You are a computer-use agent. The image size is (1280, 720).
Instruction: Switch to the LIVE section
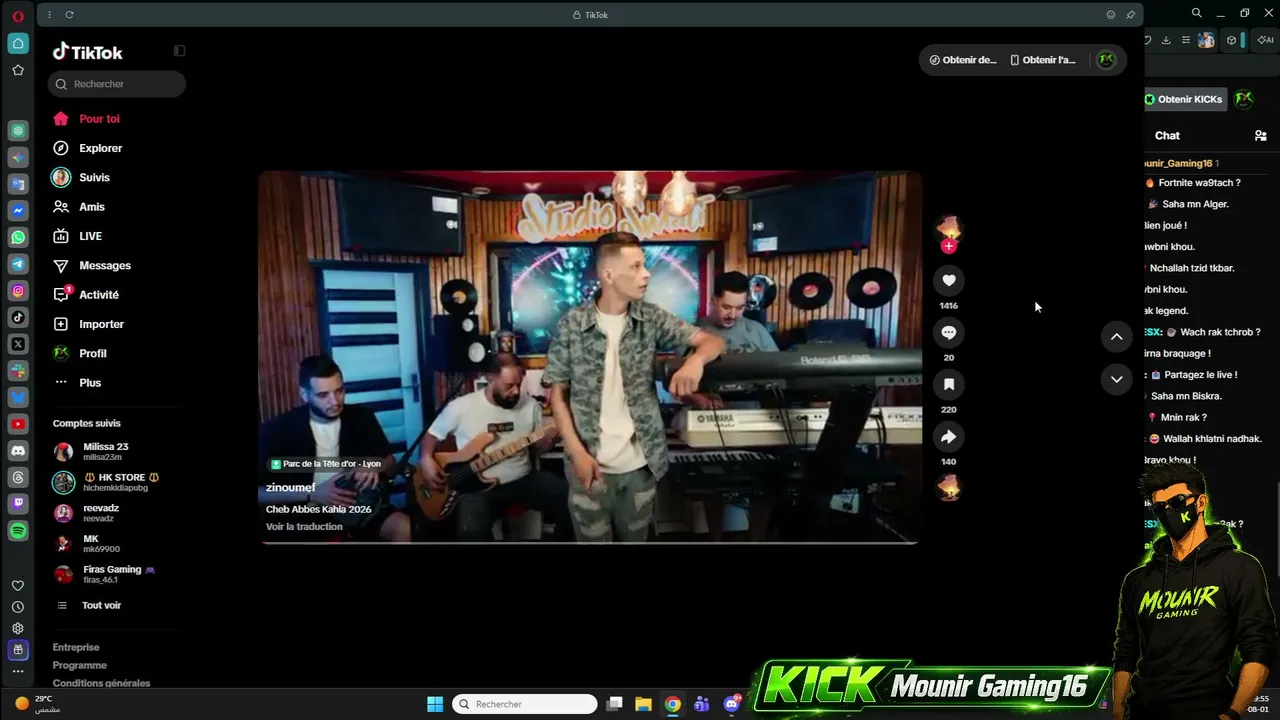pyautogui.click(x=78, y=236)
